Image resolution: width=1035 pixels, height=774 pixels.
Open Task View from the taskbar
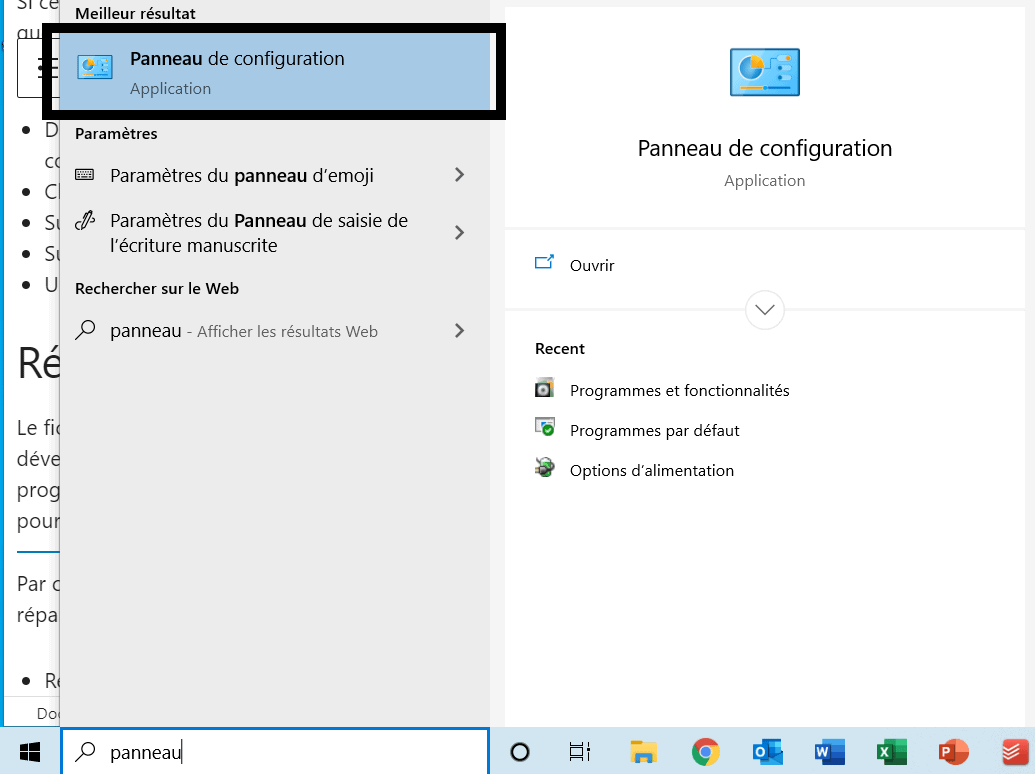click(580, 752)
